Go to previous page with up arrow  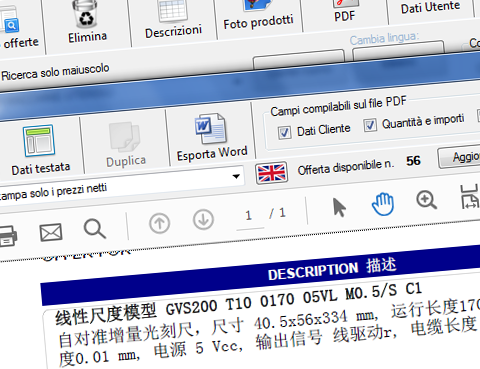coord(159,223)
